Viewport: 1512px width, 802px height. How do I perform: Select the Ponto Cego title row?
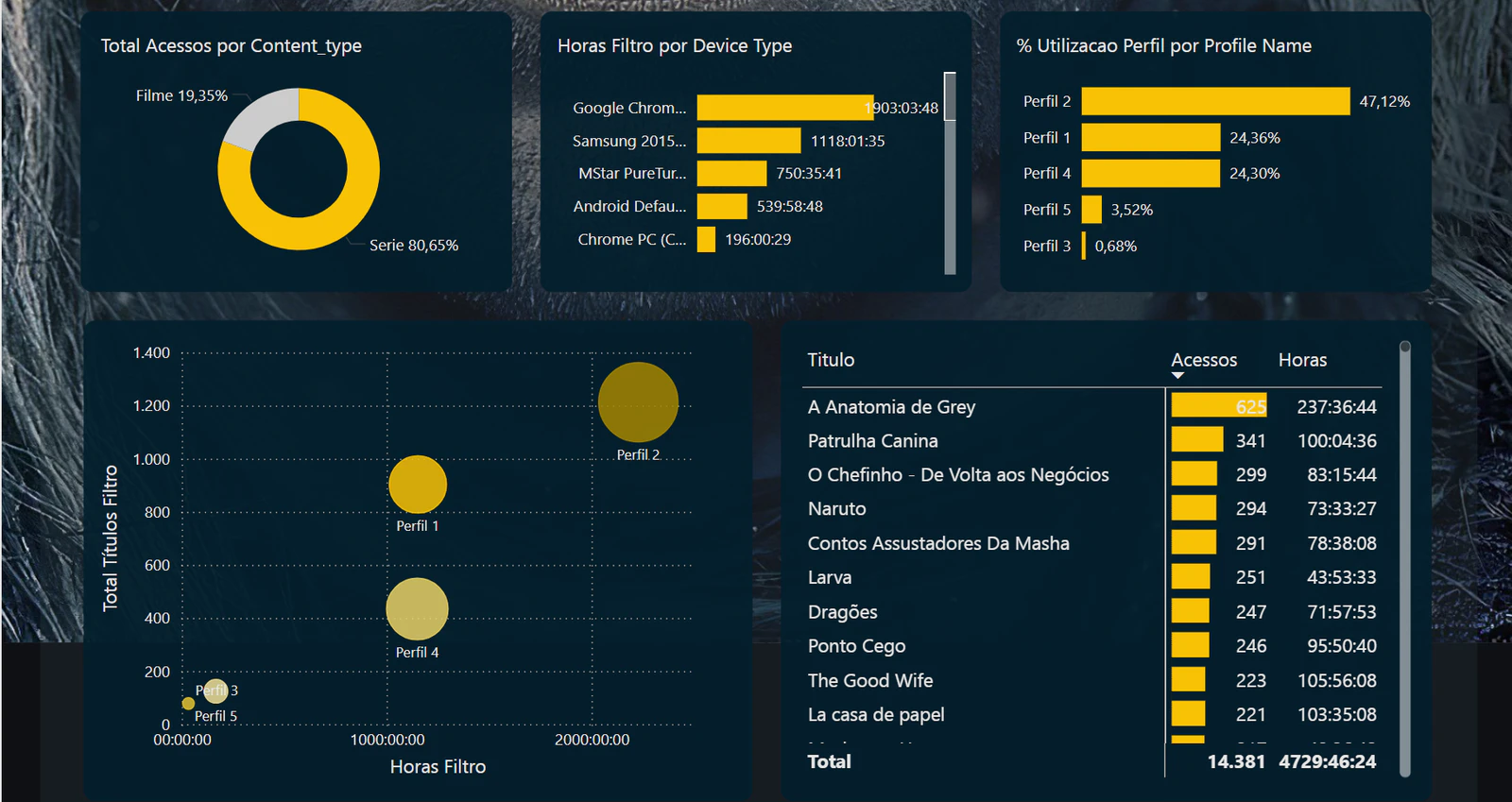click(1091, 646)
